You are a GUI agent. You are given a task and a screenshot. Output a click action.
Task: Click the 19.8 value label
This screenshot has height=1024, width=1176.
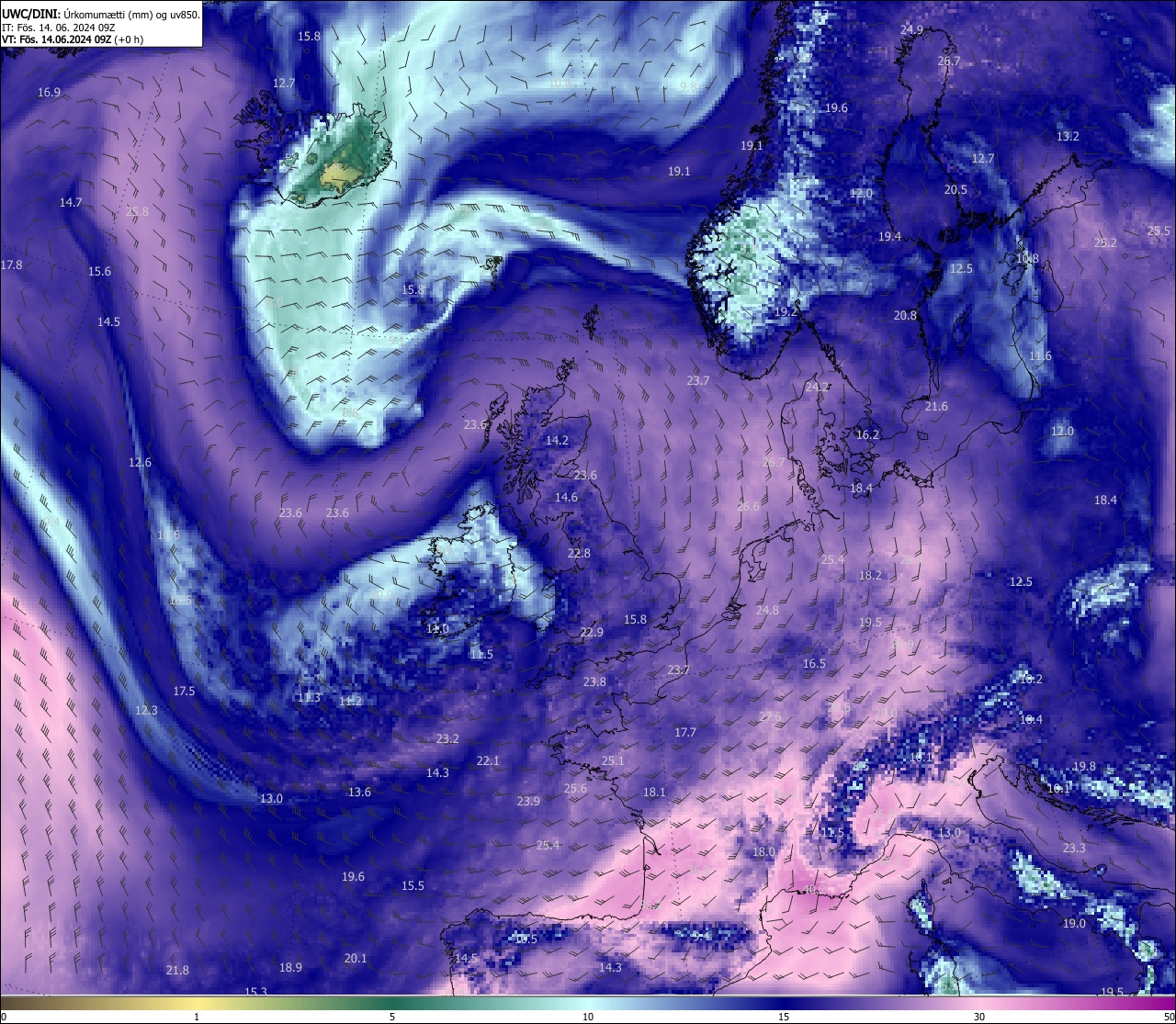pos(1084,766)
